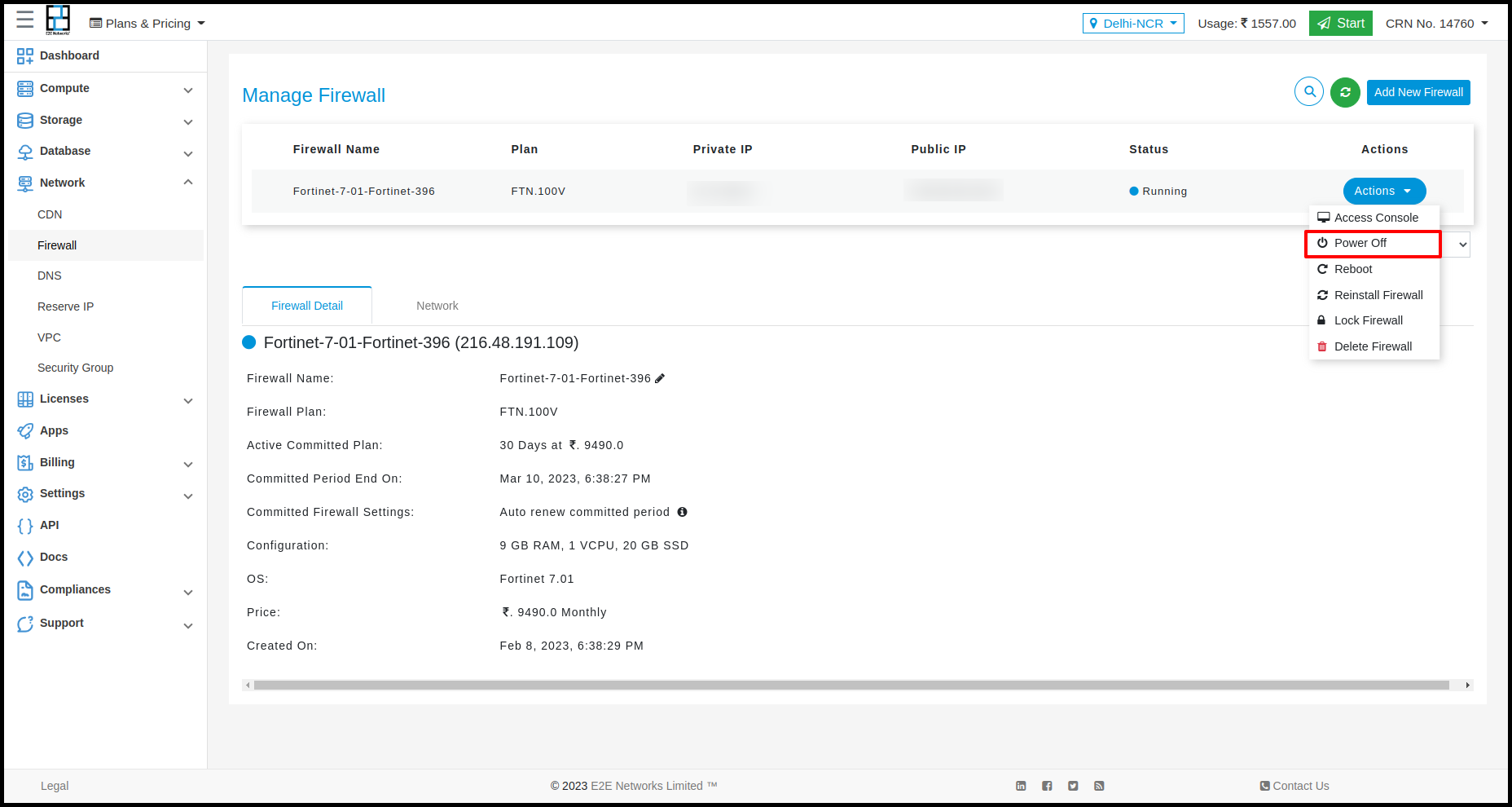
Task: Select Access Console from Actions menu
Action: click(1374, 218)
